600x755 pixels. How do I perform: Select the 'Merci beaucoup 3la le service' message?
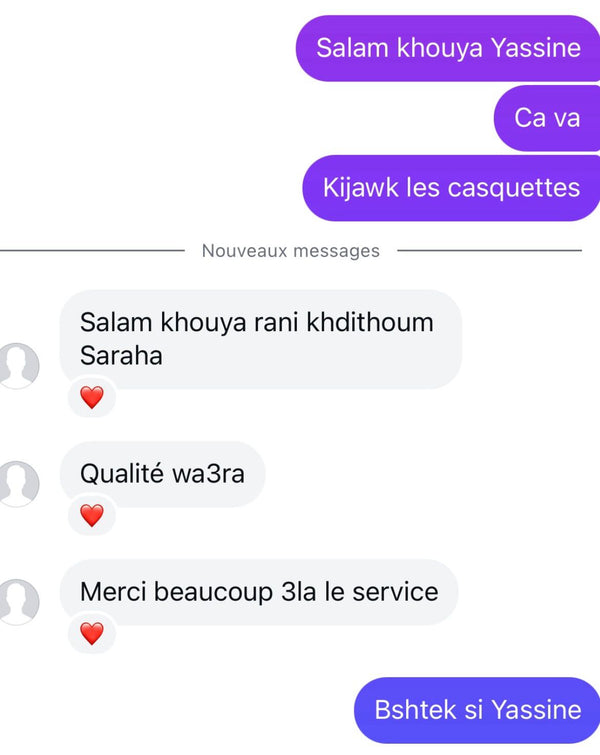pyautogui.click(x=259, y=592)
